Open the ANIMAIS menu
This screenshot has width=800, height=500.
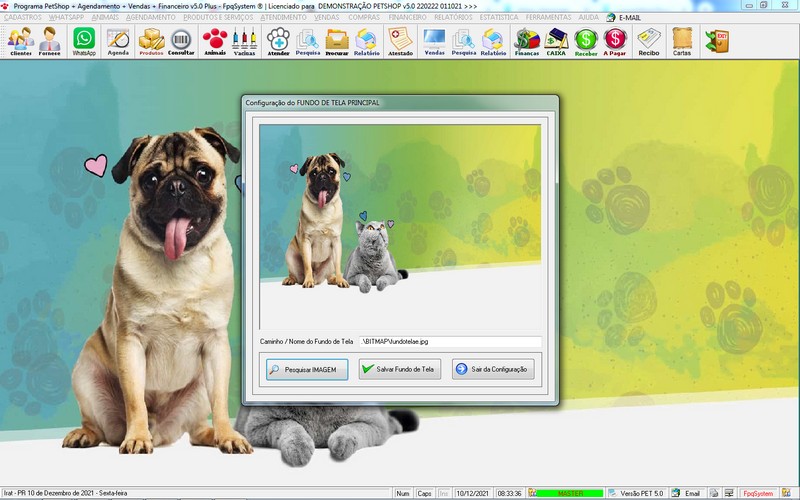[x=105, y=17]
